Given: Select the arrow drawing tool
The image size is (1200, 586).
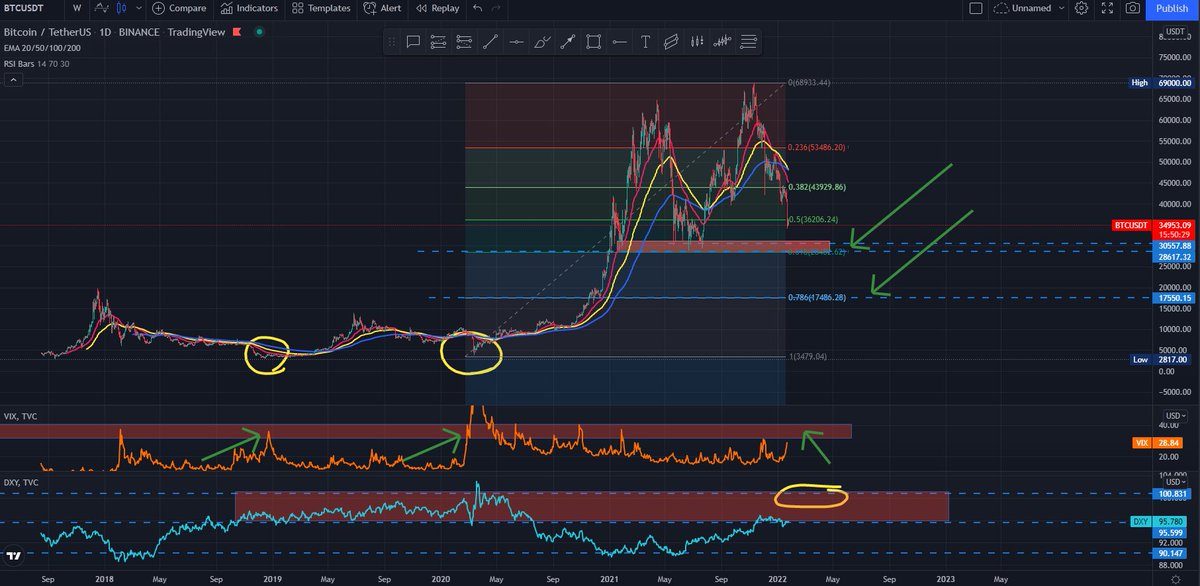Looking at the screenshot, I should pyautogui.click(x=569, y=42).
